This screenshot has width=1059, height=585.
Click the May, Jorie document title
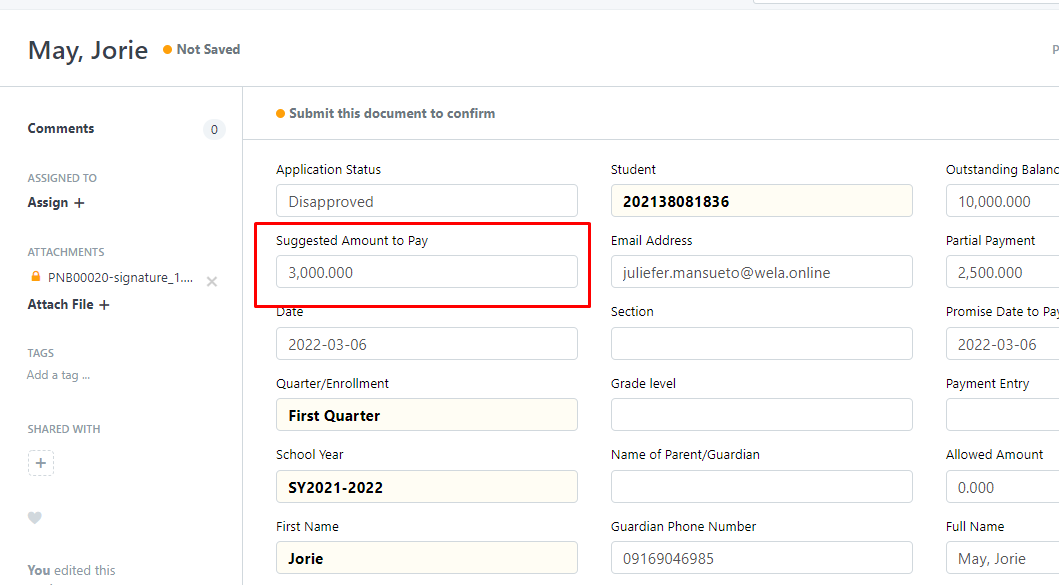tap(88, 50)
